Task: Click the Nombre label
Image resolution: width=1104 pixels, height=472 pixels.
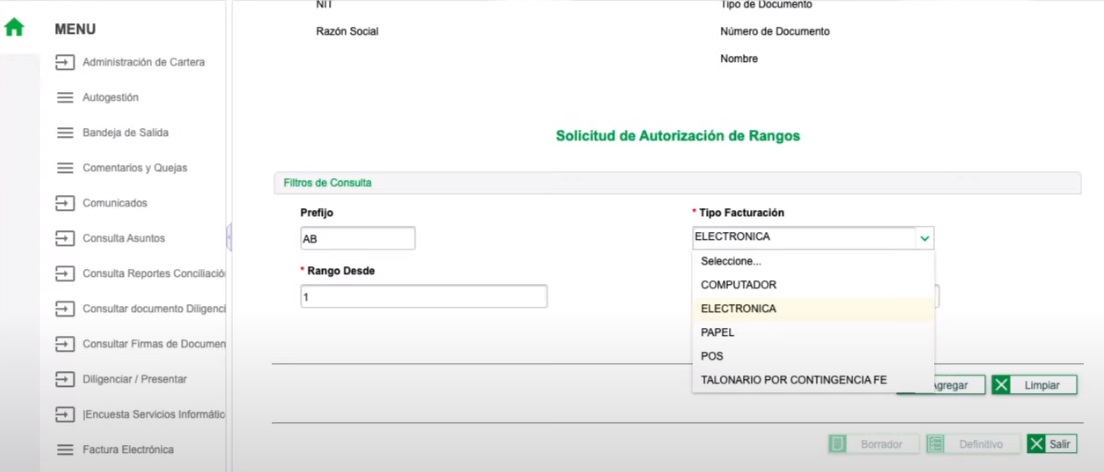Action: point(739,59)
